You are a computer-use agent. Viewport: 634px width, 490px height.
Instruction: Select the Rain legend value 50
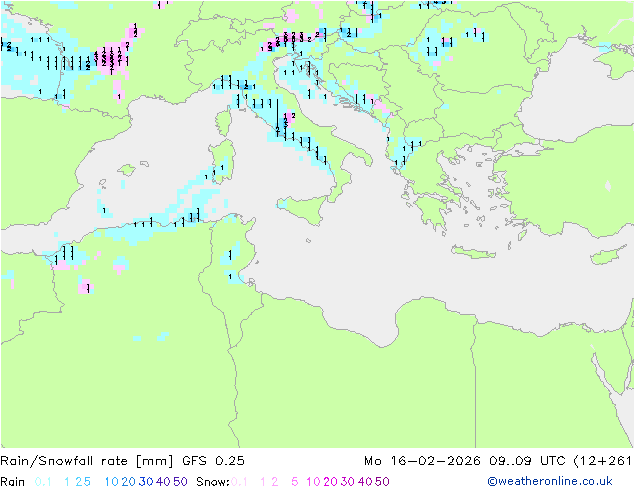[180, 482]
